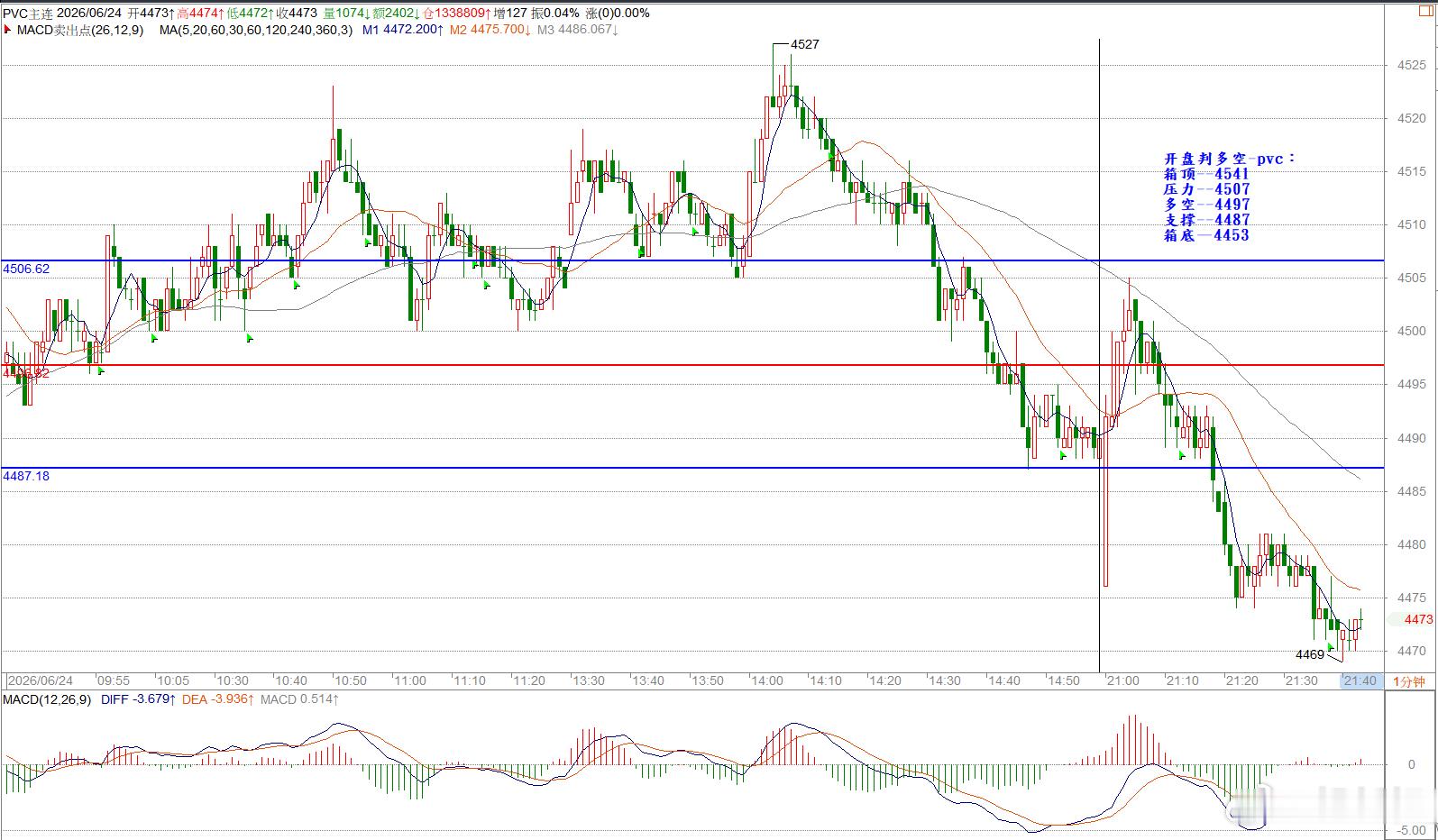Select the 开盘判多空 pvc text annotation
The image size is (1438, 840).
tap(1230, 159)
